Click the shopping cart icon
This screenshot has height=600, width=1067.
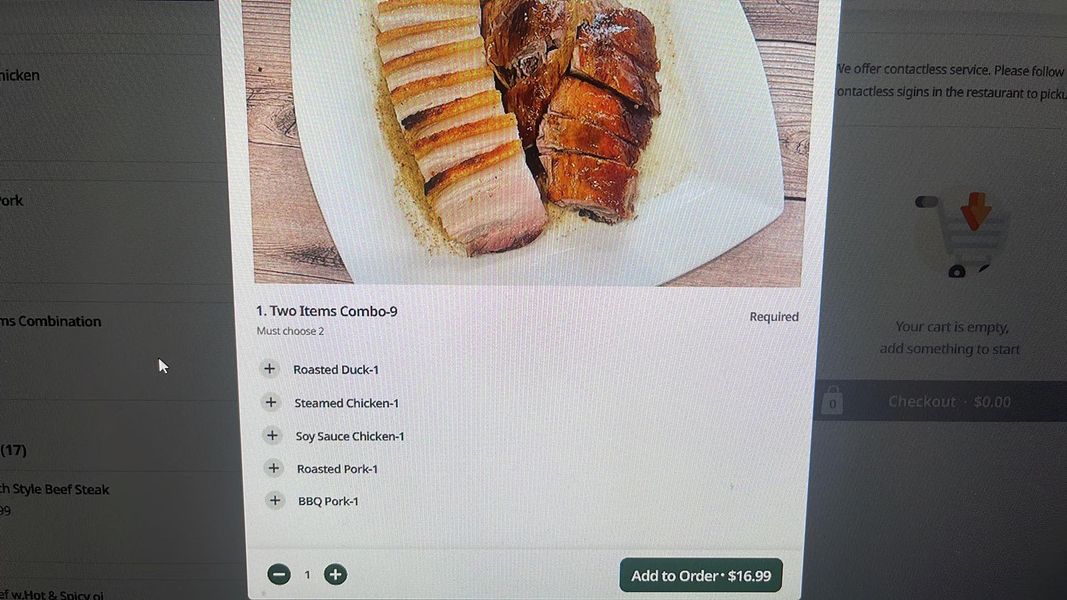(964, 235)
